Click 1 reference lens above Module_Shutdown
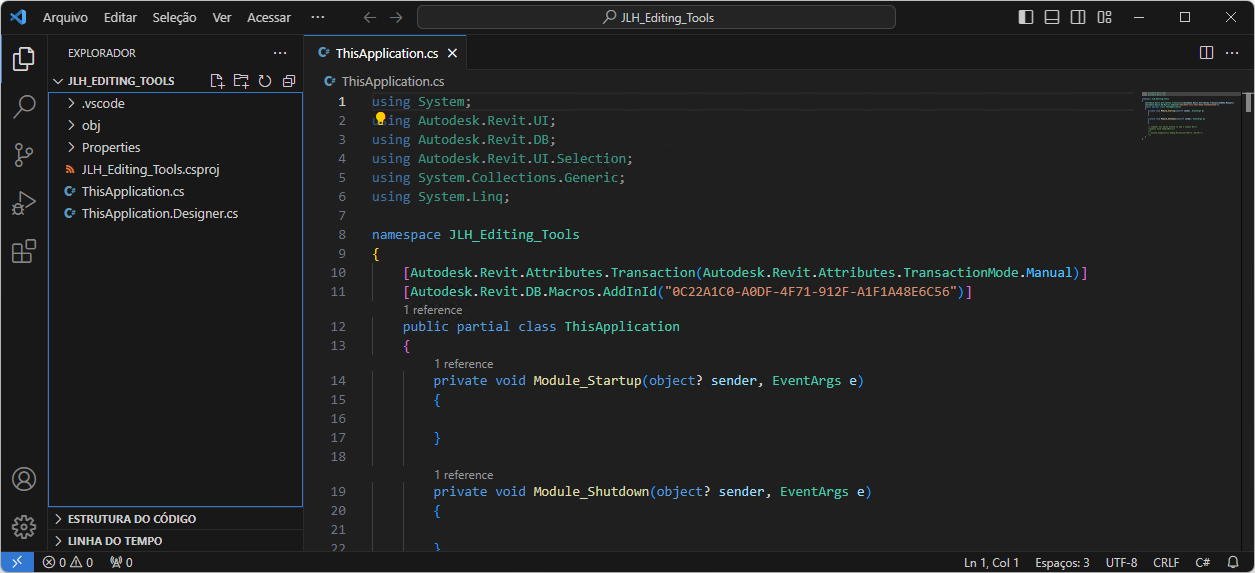Screen dimensions: 1255x573 tap(463, 475)
